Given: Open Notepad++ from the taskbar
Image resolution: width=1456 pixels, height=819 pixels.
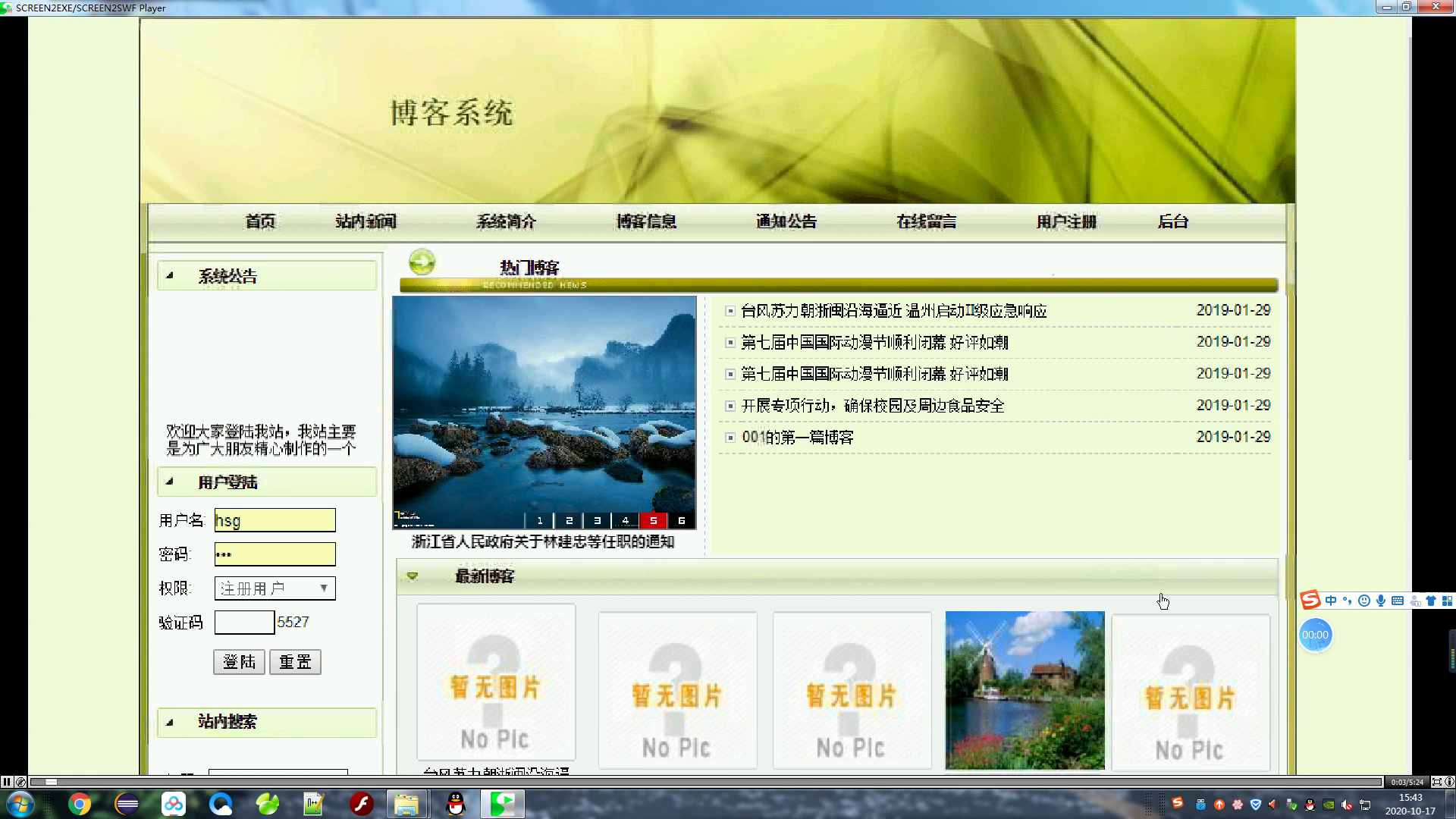Looking at the screenshot, I should pyautogui.click(x=314, y=804).
